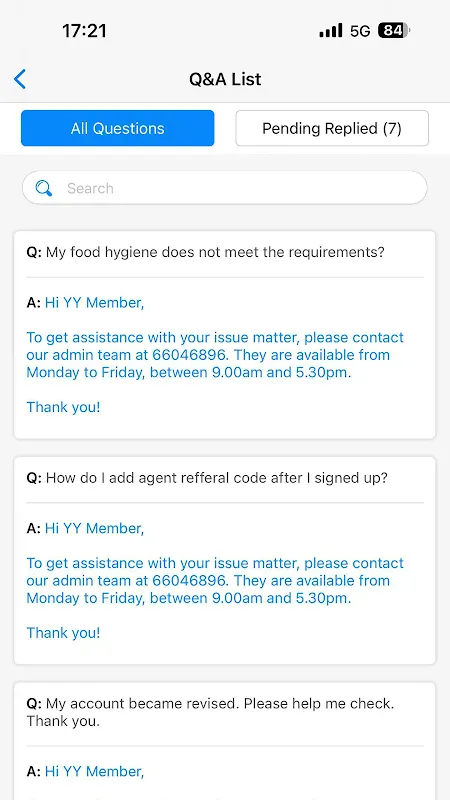Image resolution: width=450 pixels, height=800 pixels.
Task: Tap the 5G network indicator
Action: [x=360, y=31]
